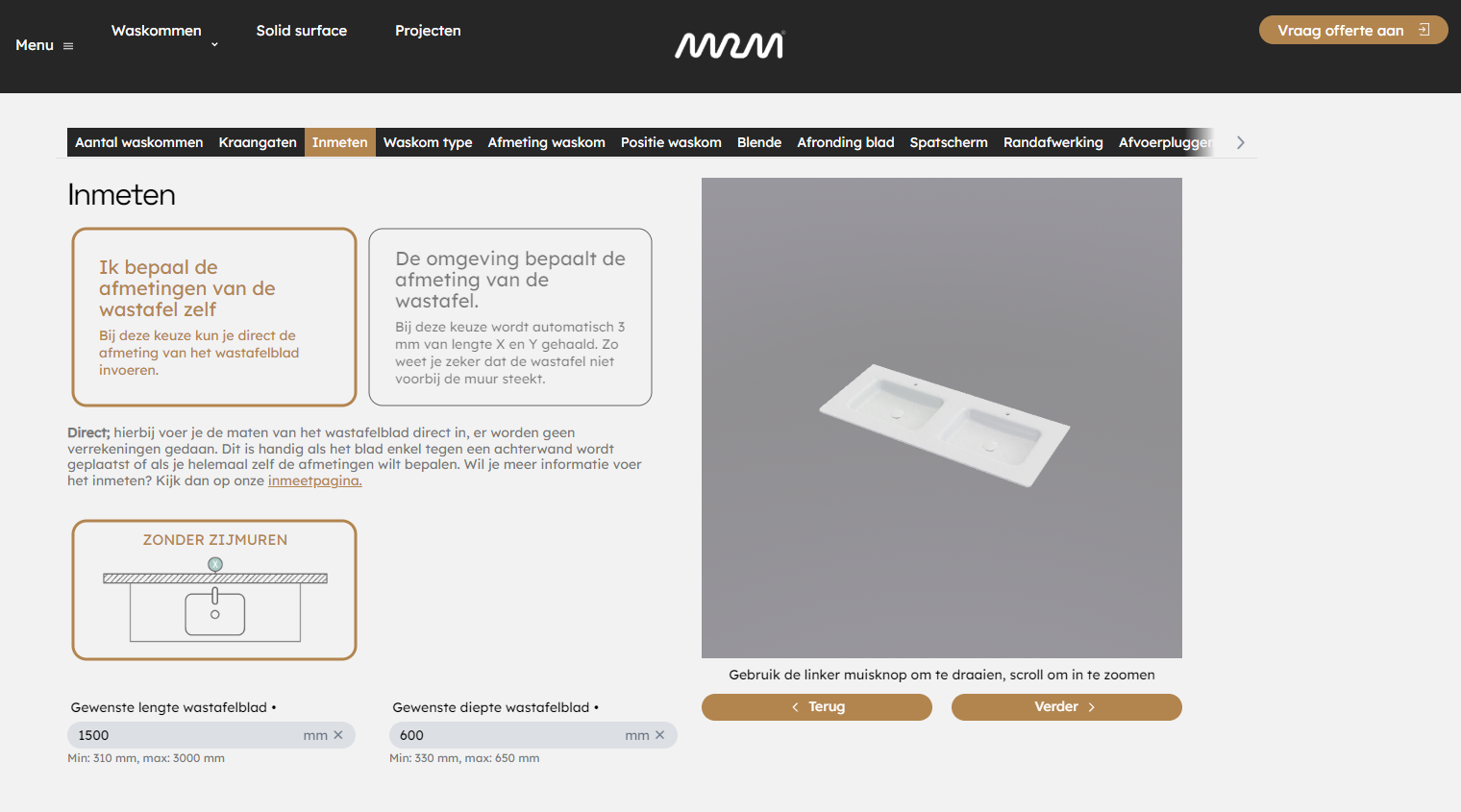Reveal hidden configurator steps with the right chevron
1461x812 pixels.
(x=1240, y=141)
